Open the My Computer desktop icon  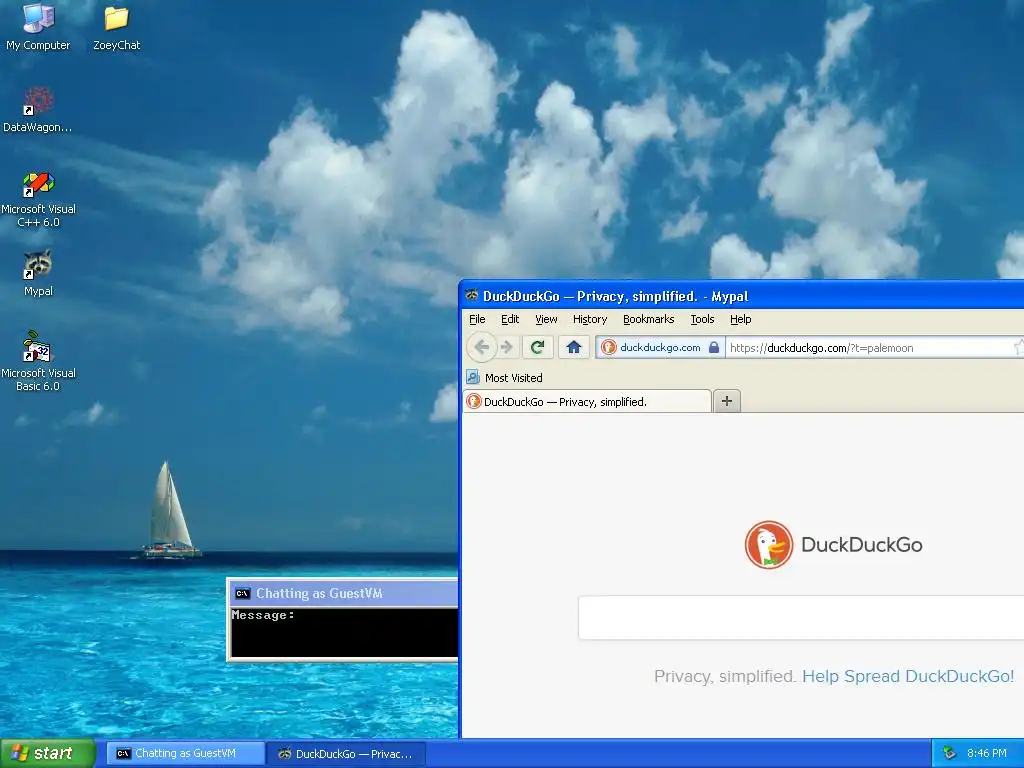tap(38, 27)
